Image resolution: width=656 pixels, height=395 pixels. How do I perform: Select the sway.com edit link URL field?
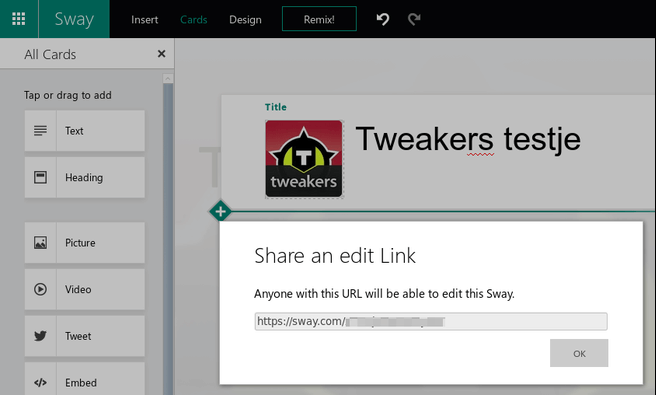pos(431,321)
